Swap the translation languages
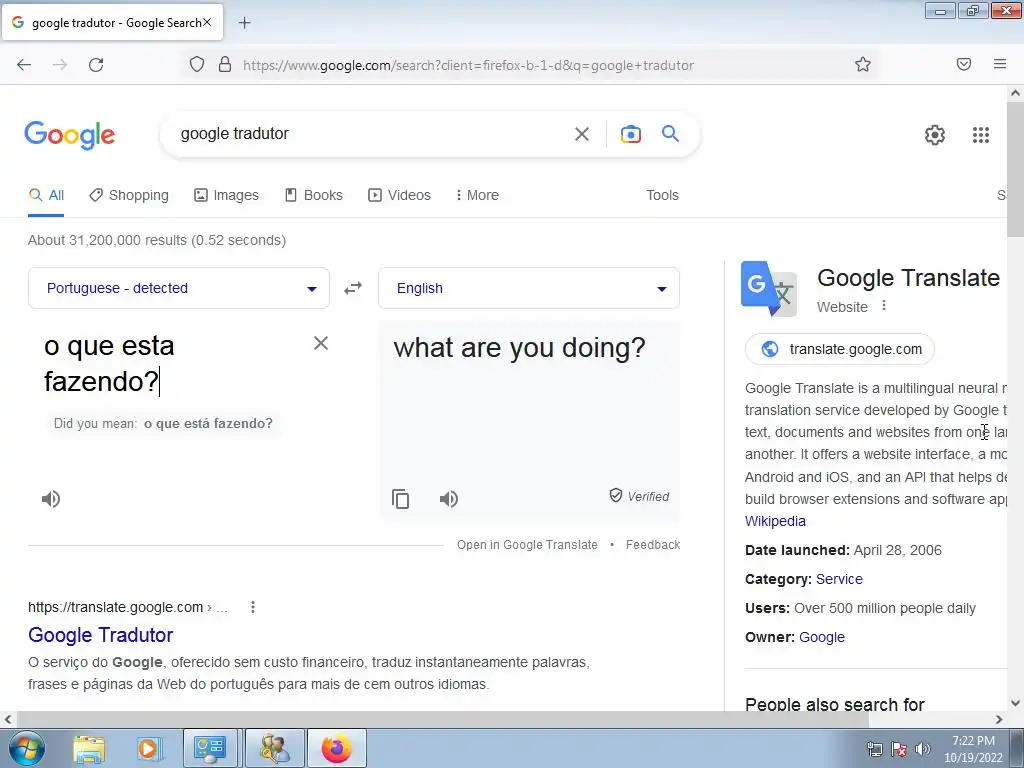1024x768 pixels. tap(353, 288)
